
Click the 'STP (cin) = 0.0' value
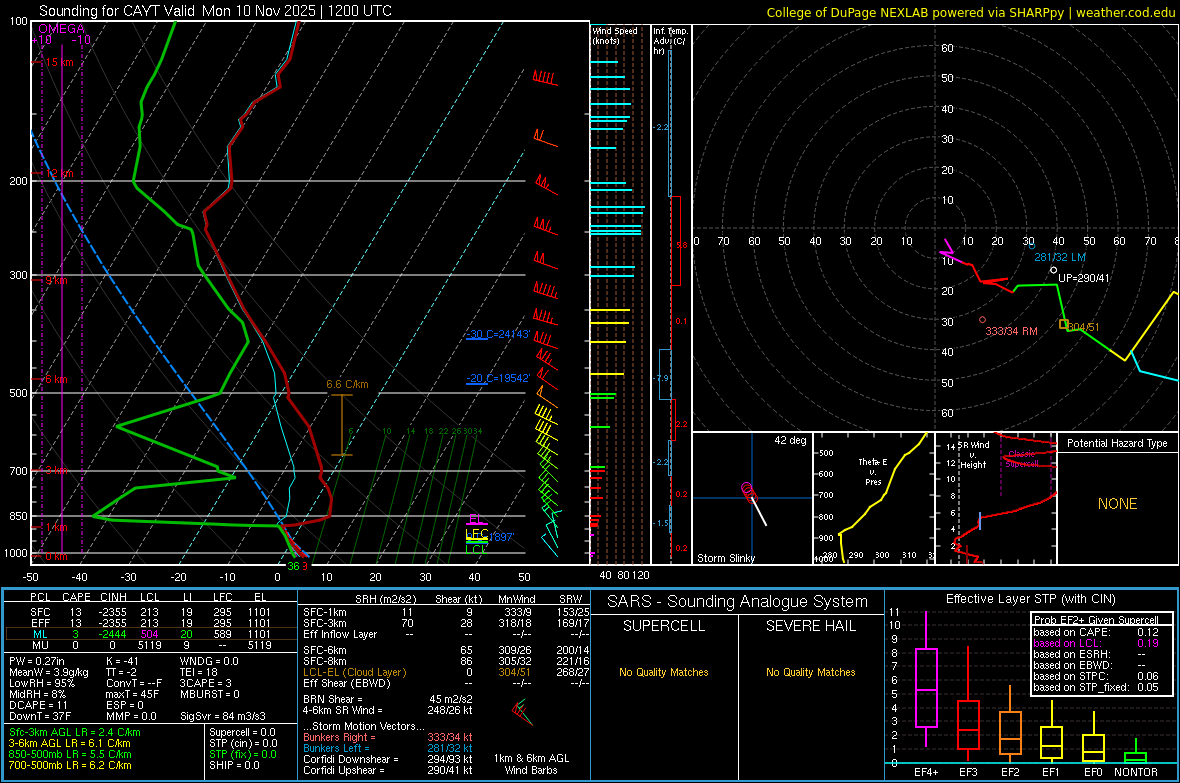(243, 743)
